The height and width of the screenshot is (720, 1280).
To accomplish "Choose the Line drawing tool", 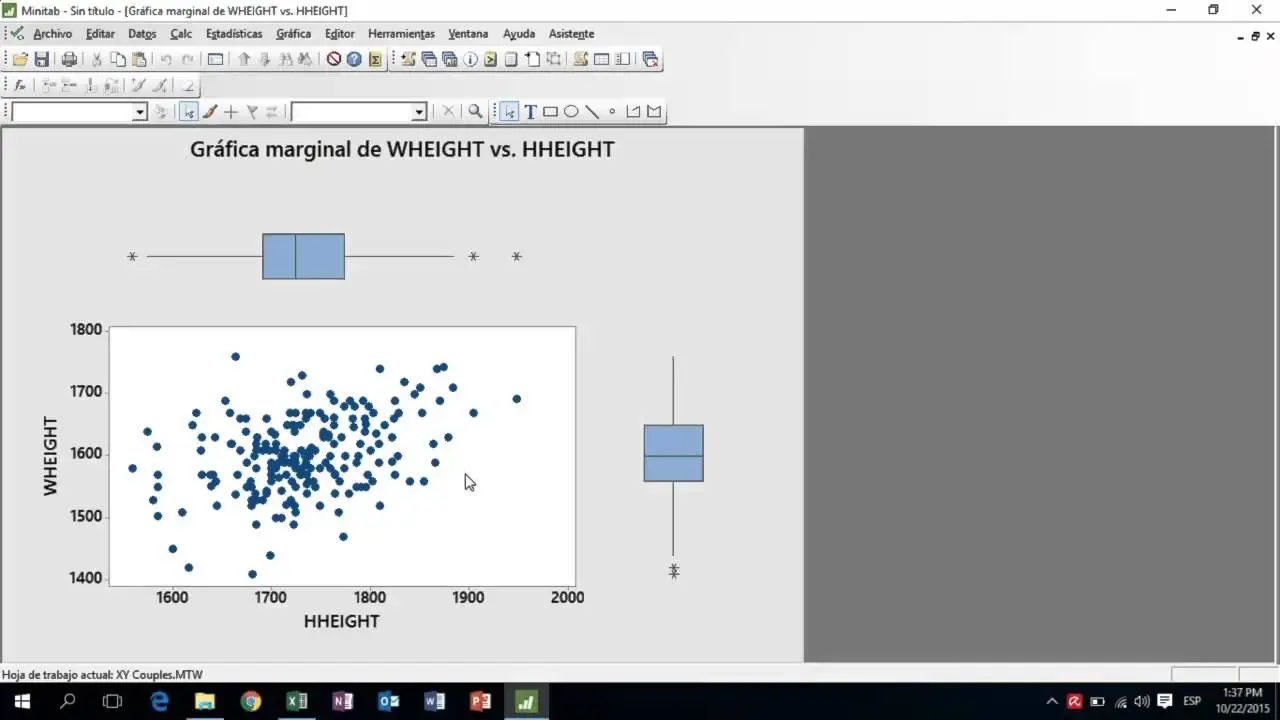I will tap(591, 112).
